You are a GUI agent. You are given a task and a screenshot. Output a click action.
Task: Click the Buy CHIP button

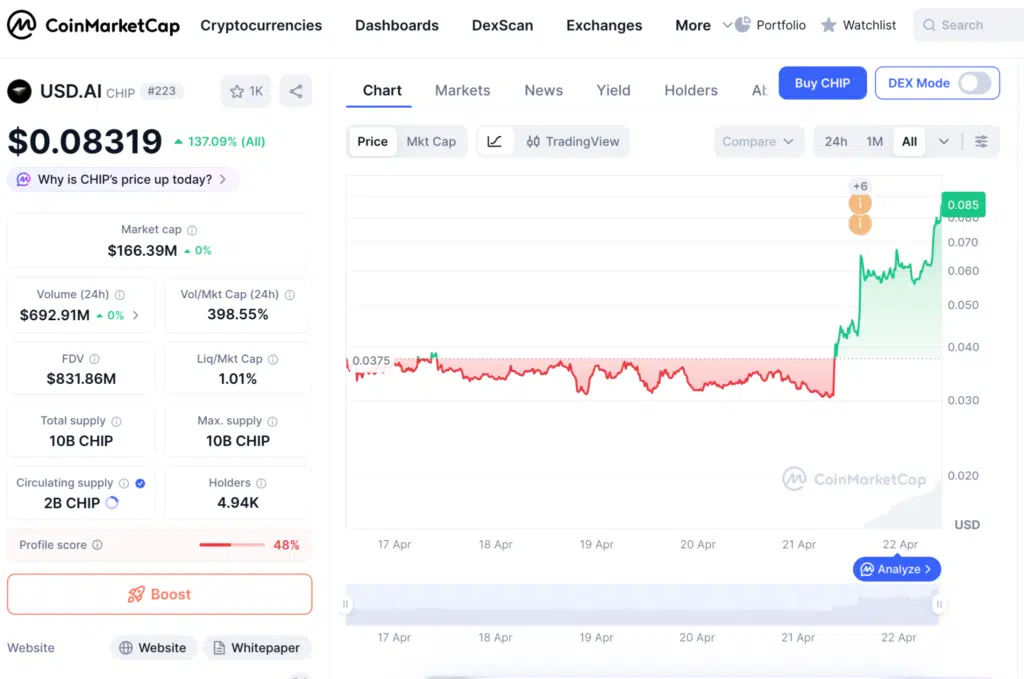pos(822,83)
